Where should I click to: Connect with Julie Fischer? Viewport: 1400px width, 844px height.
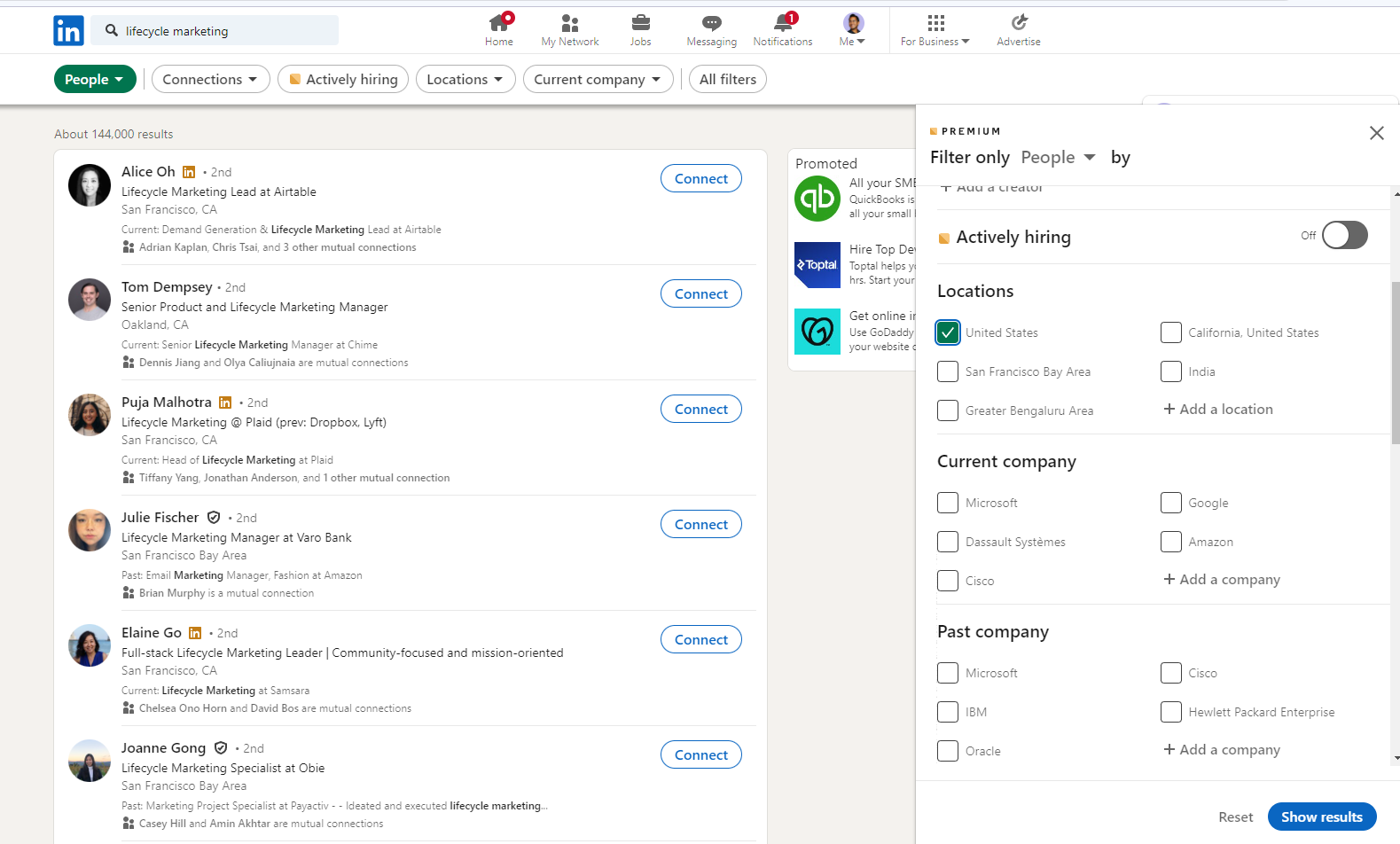click(701, 524)
